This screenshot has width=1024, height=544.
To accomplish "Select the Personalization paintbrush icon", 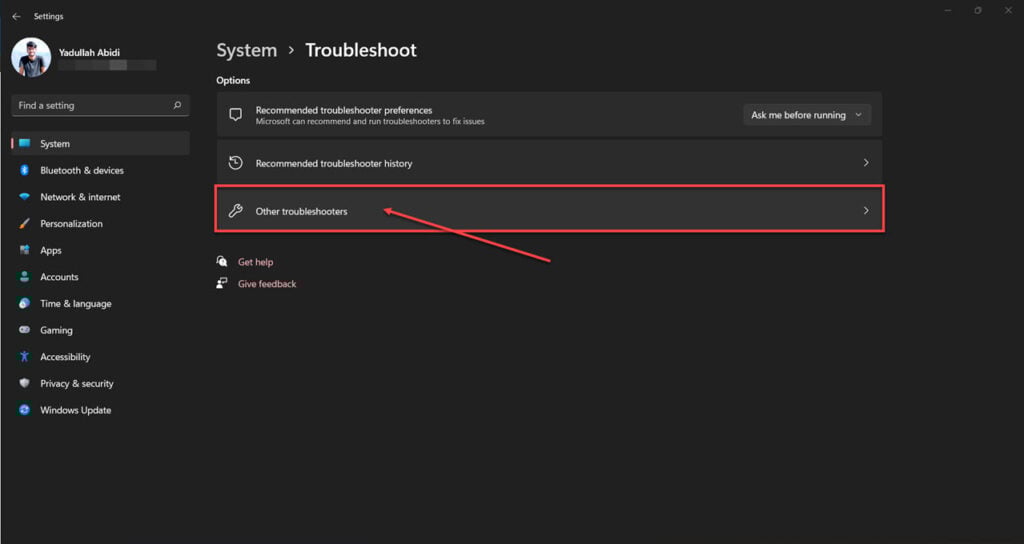I will tap(24, 224).
